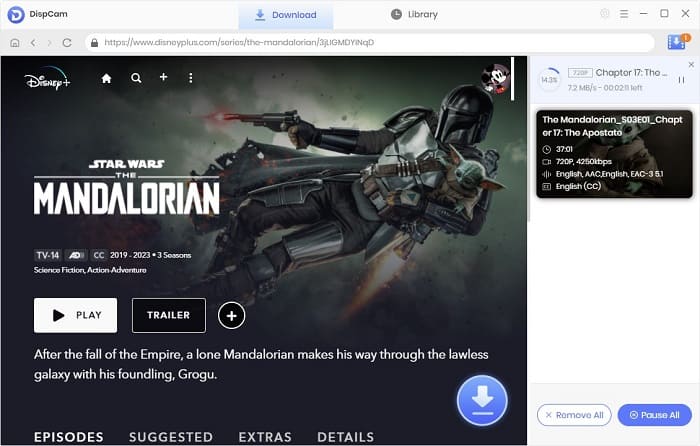
Task: Open the download queue icon with badge
Action: 678,42
